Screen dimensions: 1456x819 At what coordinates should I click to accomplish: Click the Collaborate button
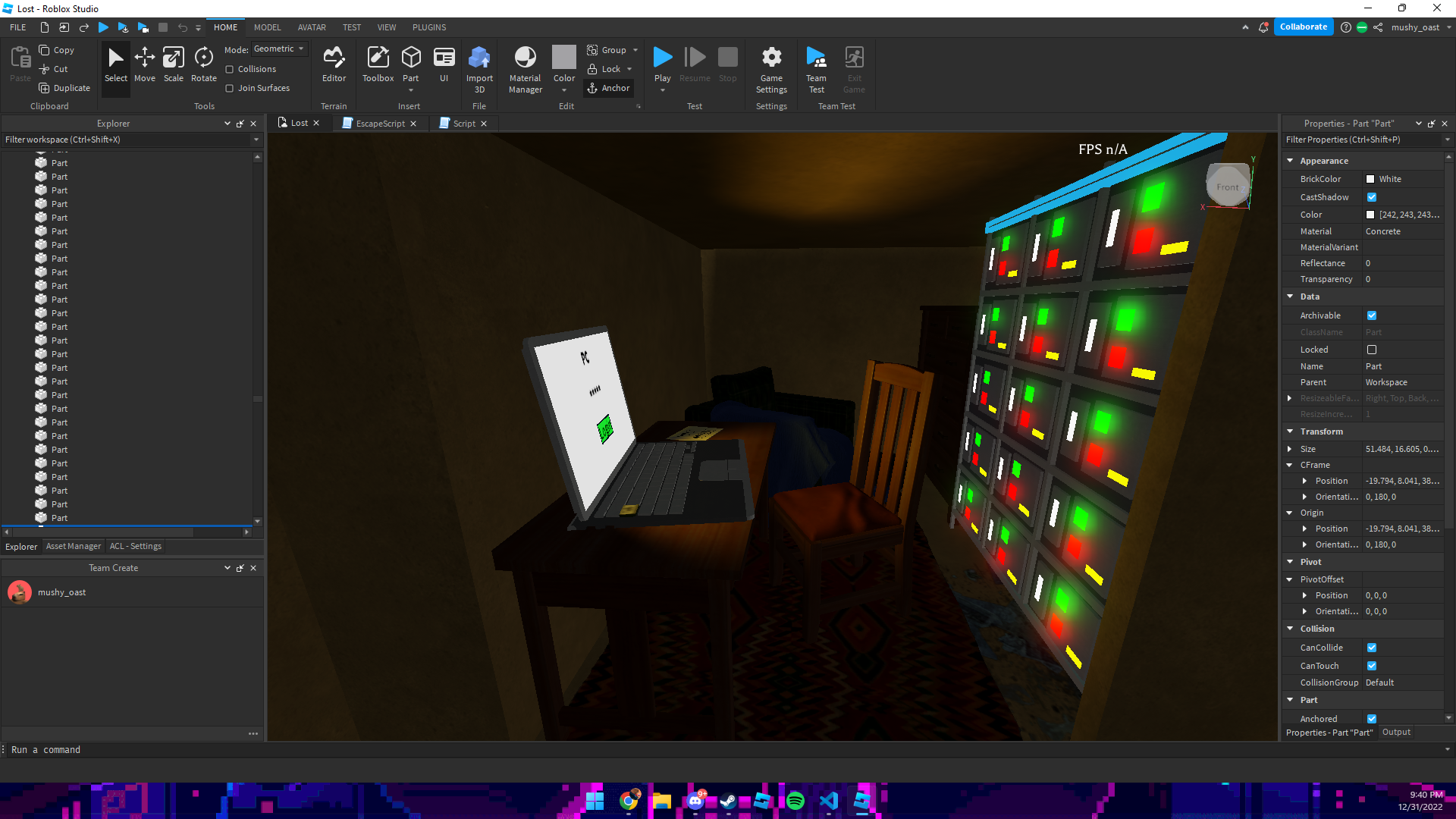tap(1303, 27)
